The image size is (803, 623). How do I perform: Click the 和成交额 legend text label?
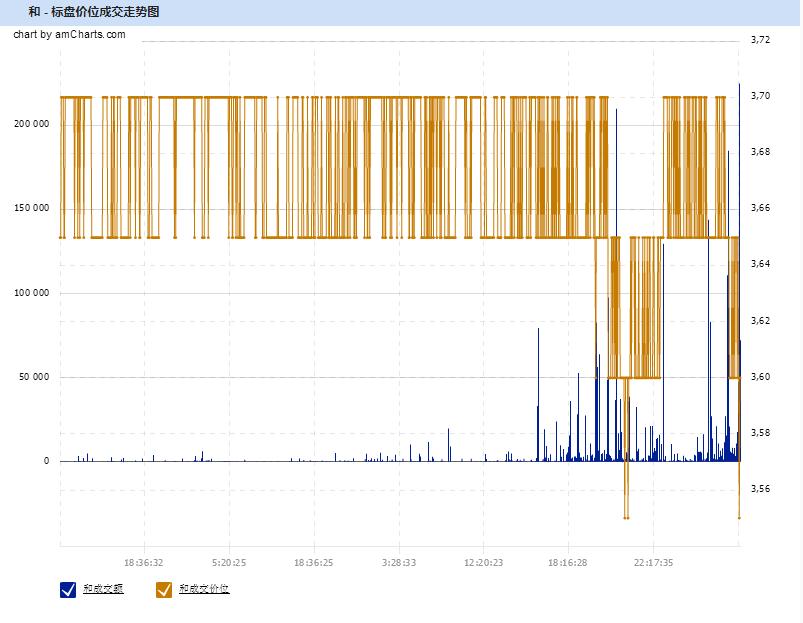pyautogui.click(x=103, y=589)
